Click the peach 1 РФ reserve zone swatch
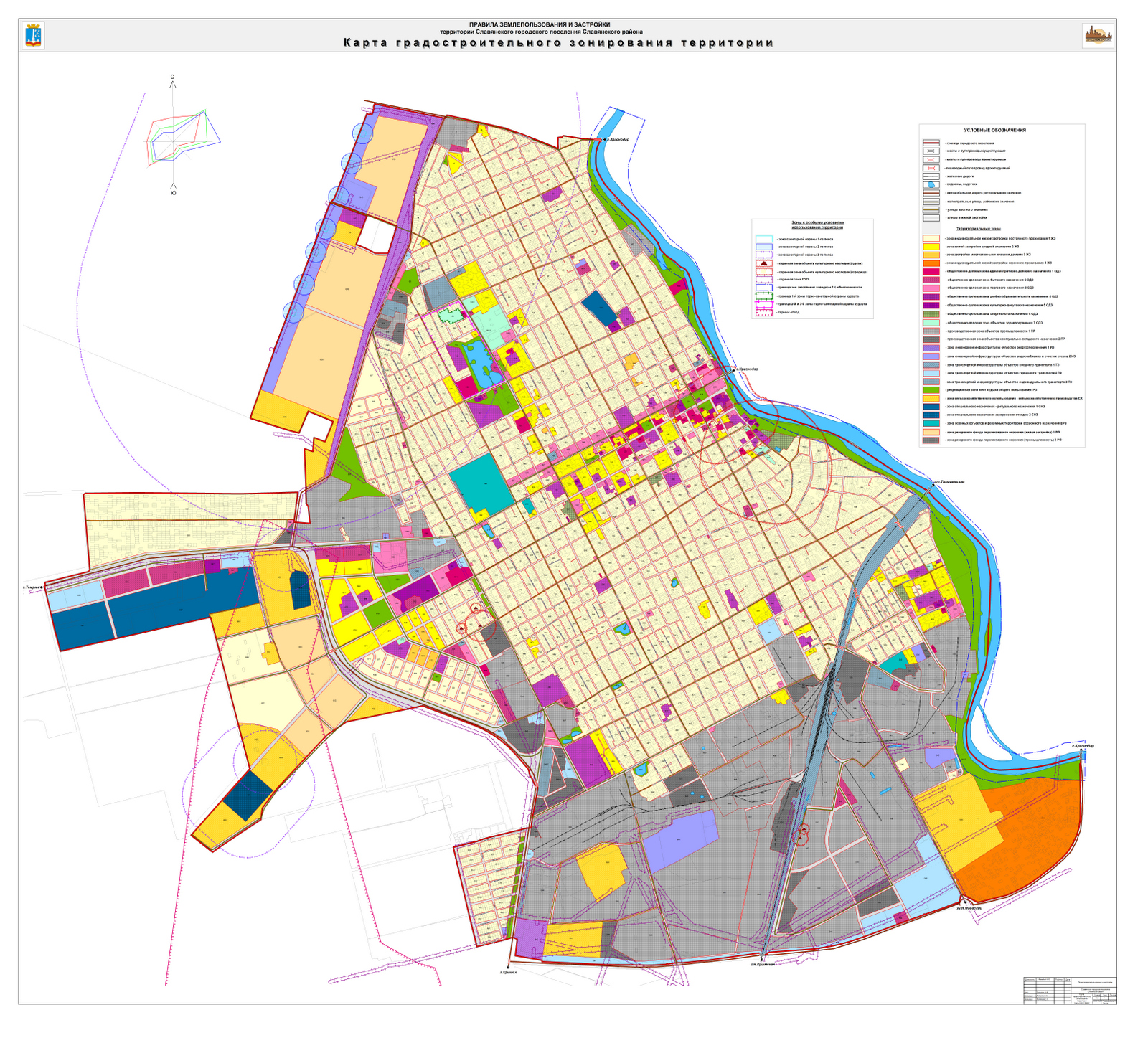Viewport: 1148px width, 1053px height. pyautogui.click(x=931, y=432)
